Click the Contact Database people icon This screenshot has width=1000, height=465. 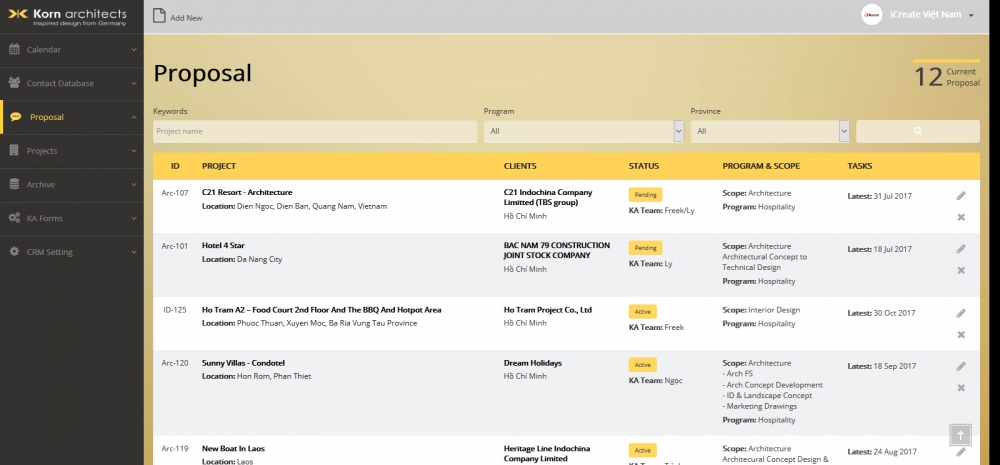(x=14, y=83)
